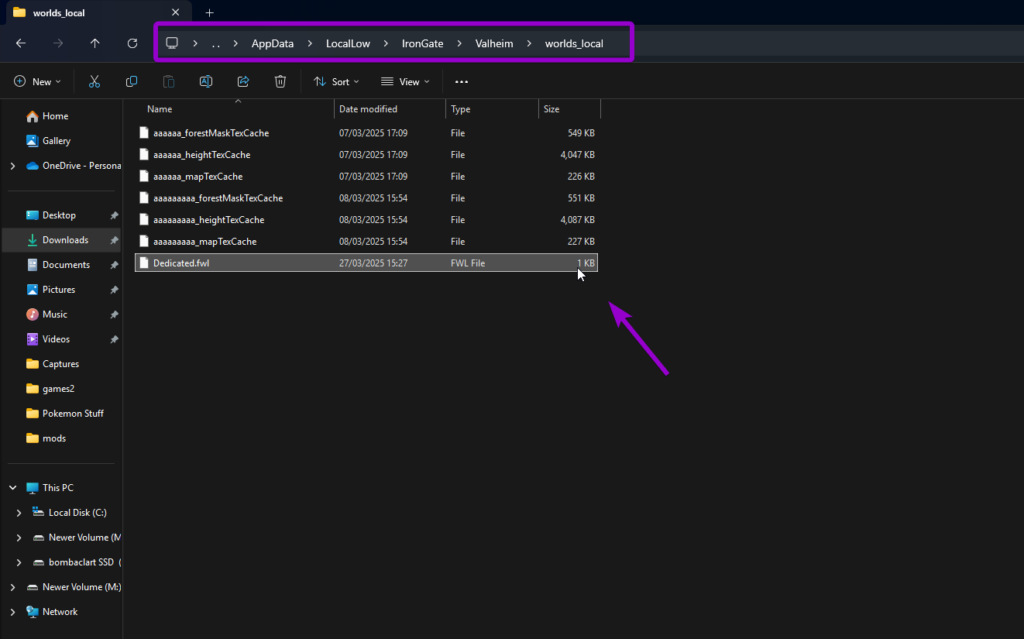1024x639 pixels.
Task: Open the New item dropdown
Action: click(x=37, y=82)
